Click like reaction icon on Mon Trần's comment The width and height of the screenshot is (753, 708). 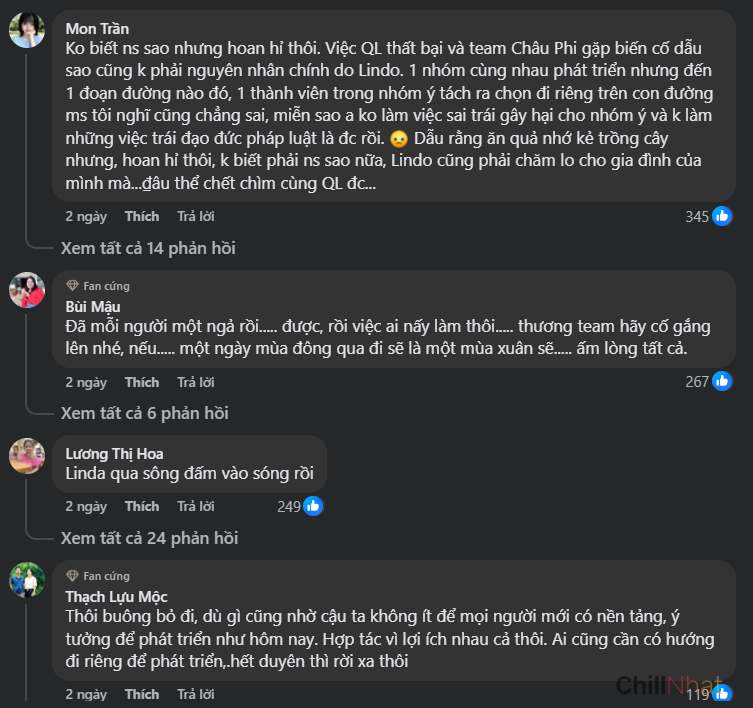(x=722, y=216)
